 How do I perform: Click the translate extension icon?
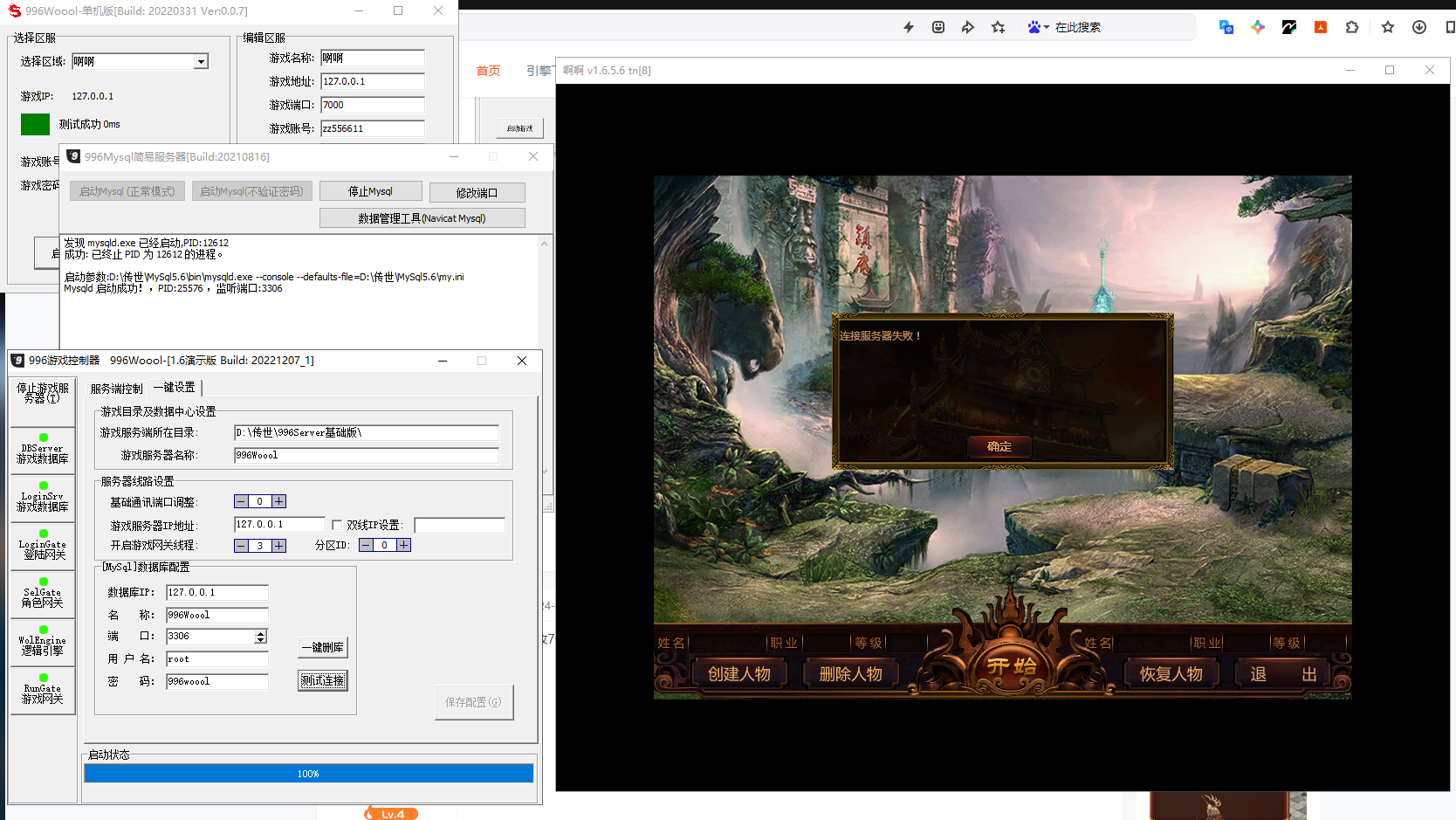pos(1226,27)
